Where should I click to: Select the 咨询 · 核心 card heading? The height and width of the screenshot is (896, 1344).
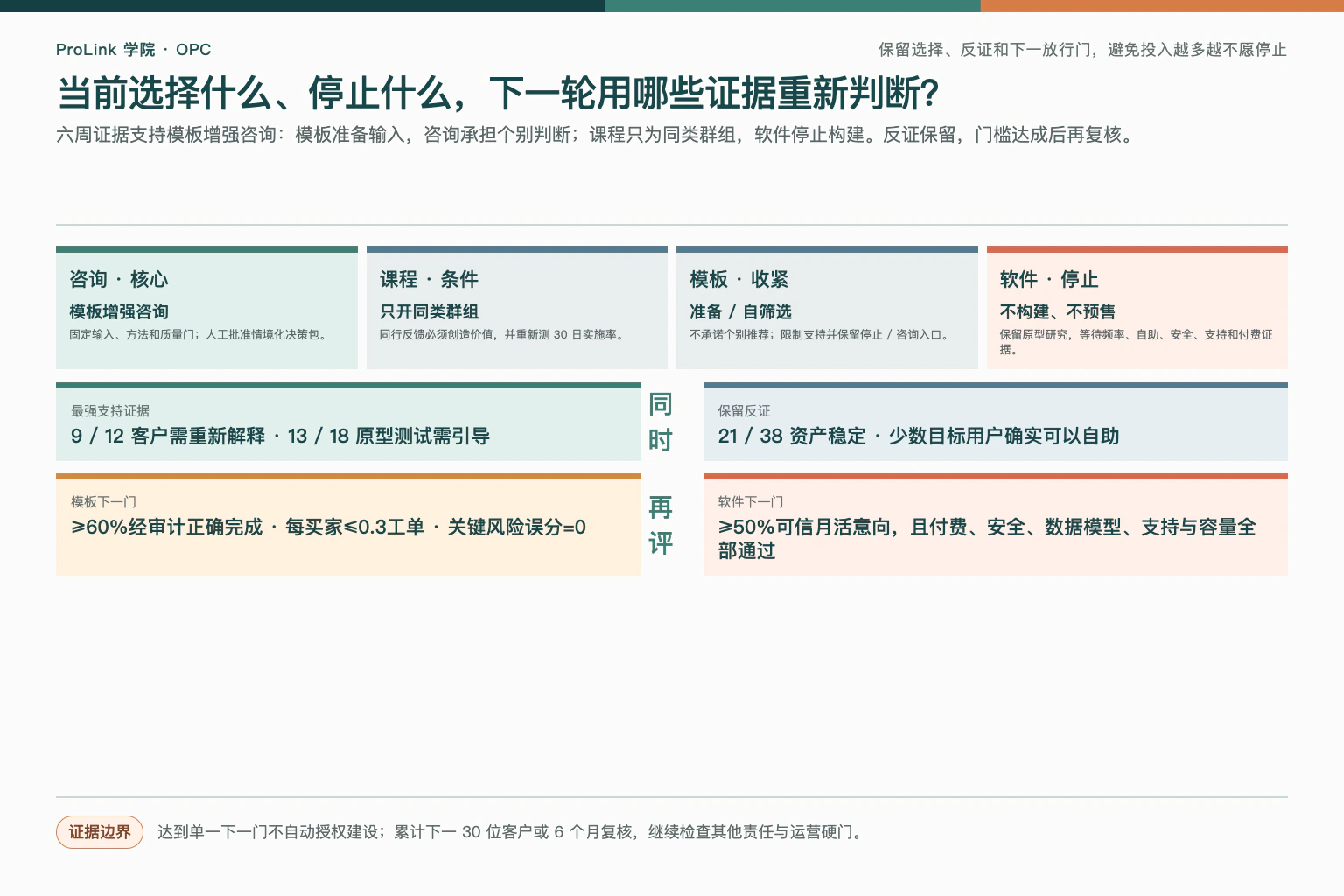[119, 279]
